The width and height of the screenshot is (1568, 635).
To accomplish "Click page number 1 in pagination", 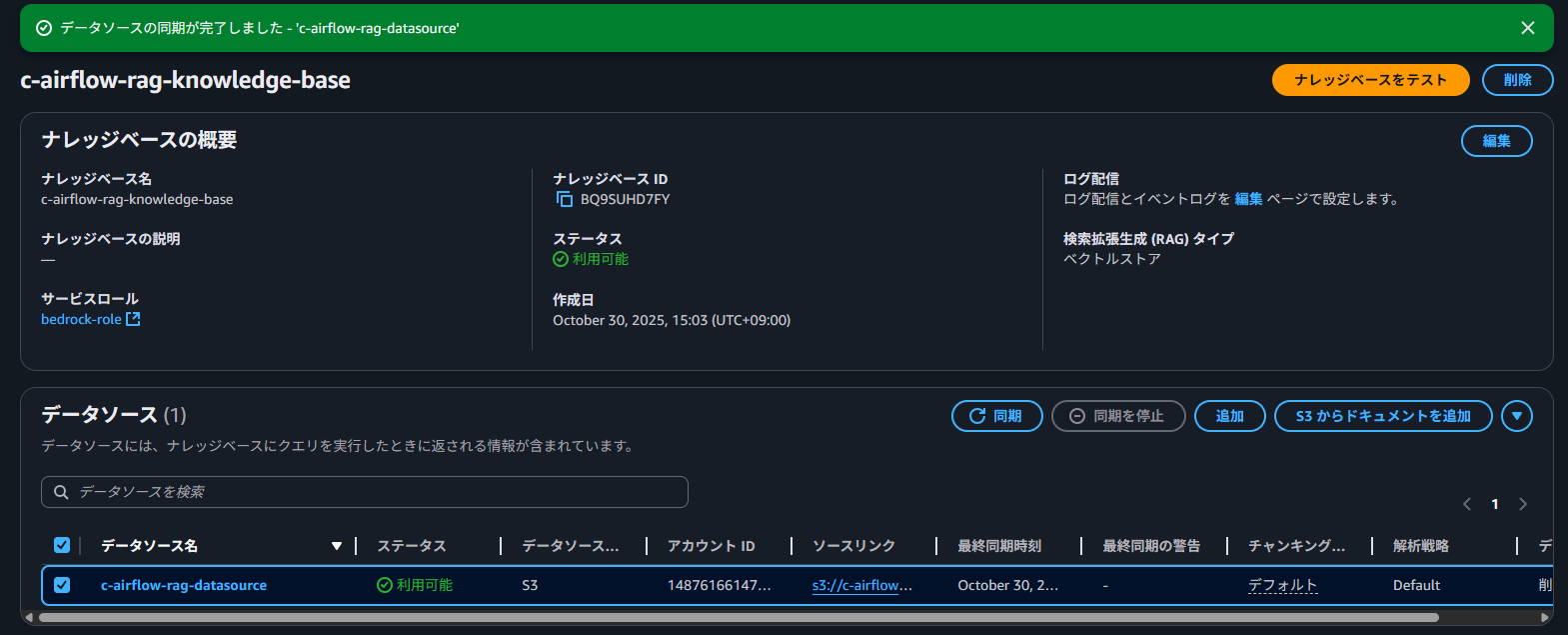I will tap(1495, 504).
